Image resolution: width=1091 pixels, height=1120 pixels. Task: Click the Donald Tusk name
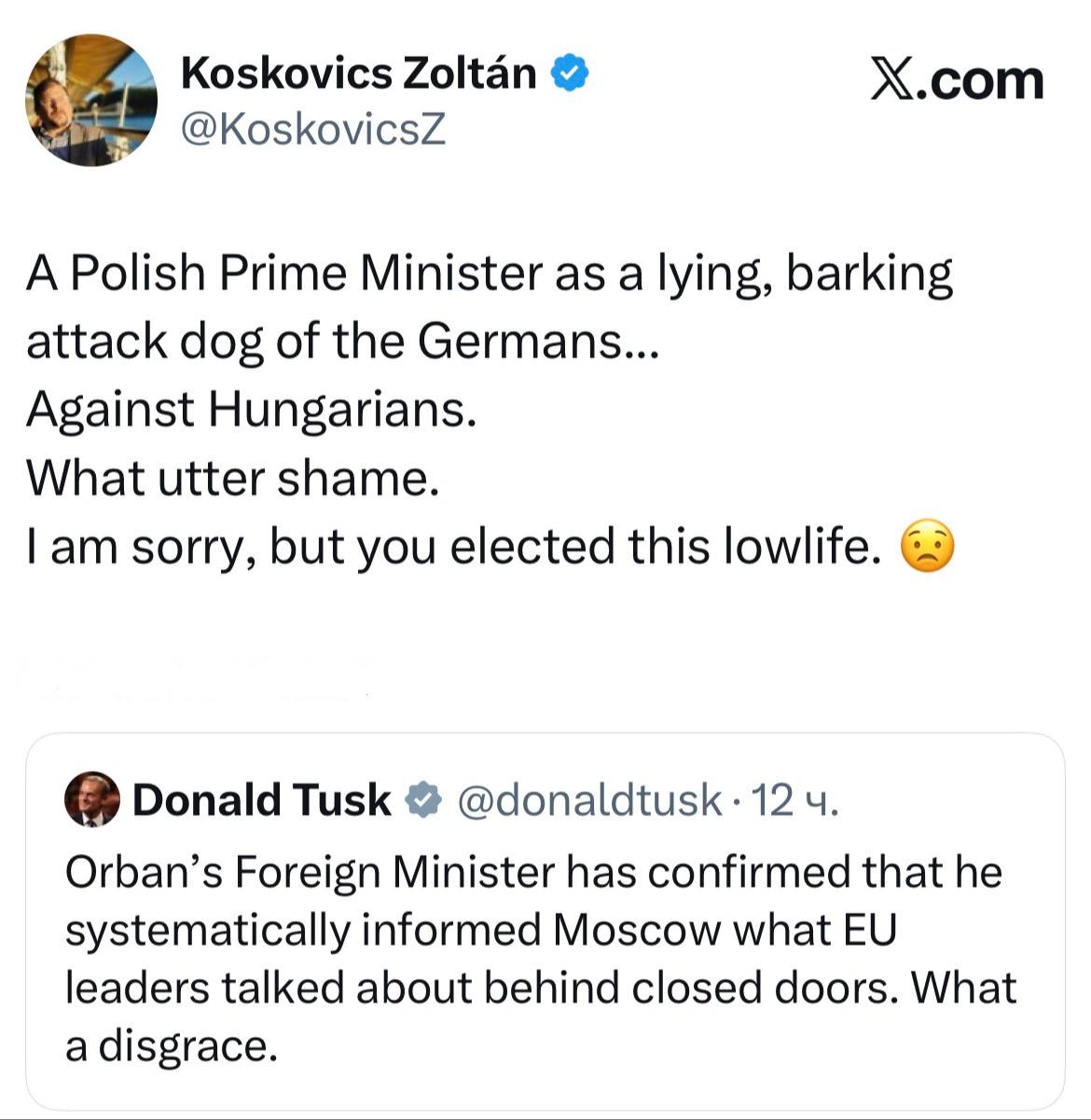pos(261,800)
